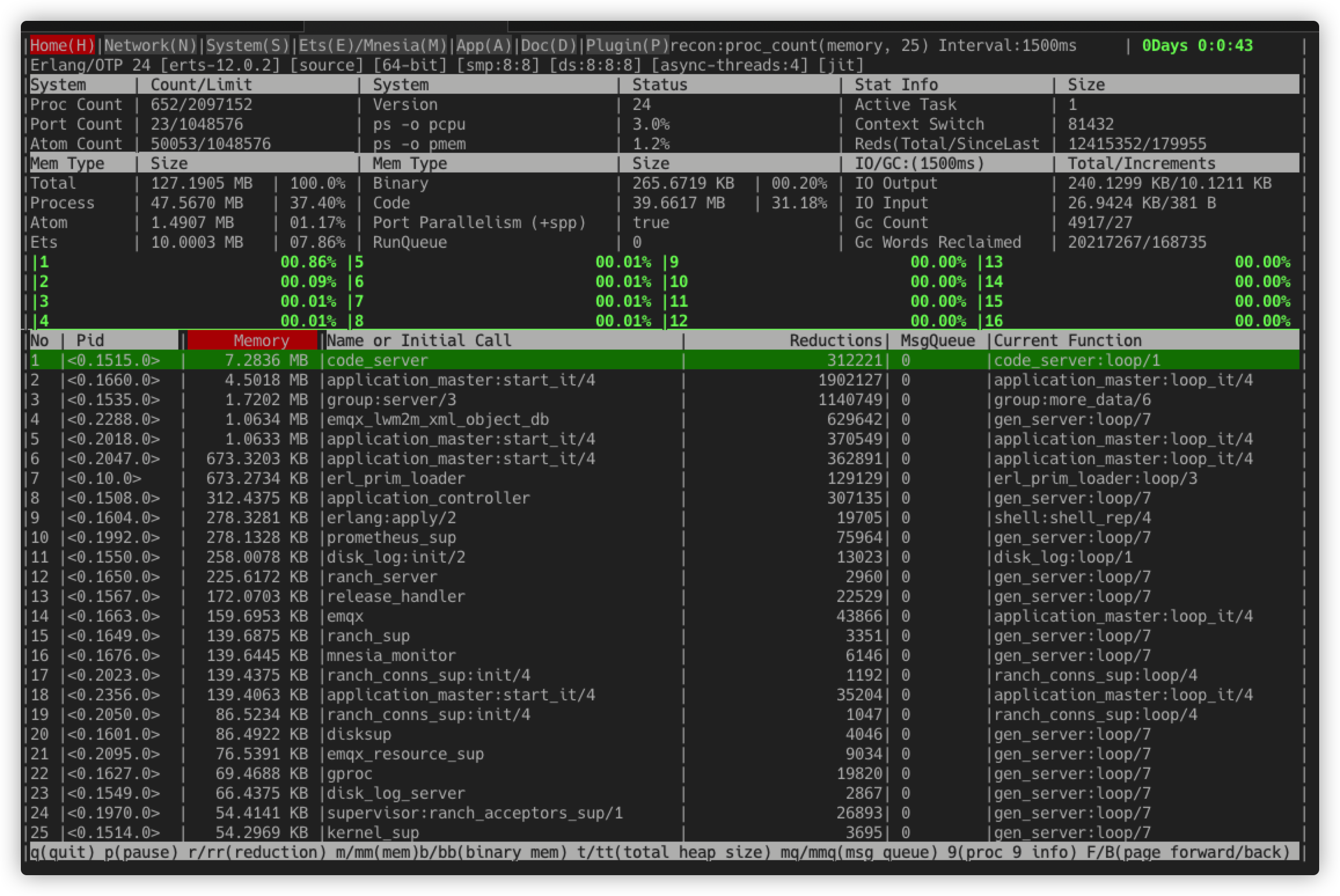Switch to the Network(N) tab
Screen dimensions: 1340x896
coord(151,45)
